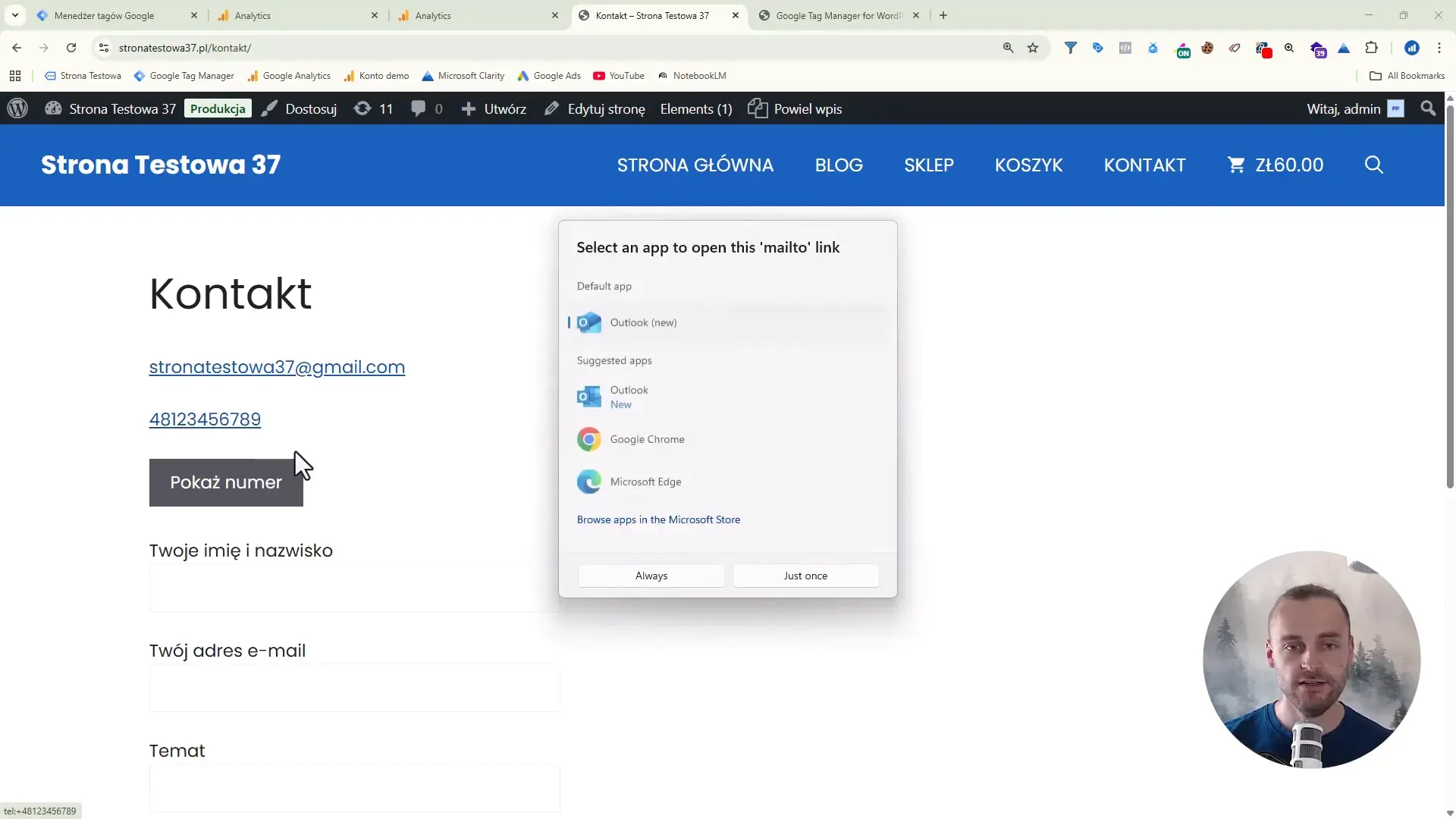
Task: Open the NotebookLM bookmark
Action: pyautogui.click(x=692, y=76)
